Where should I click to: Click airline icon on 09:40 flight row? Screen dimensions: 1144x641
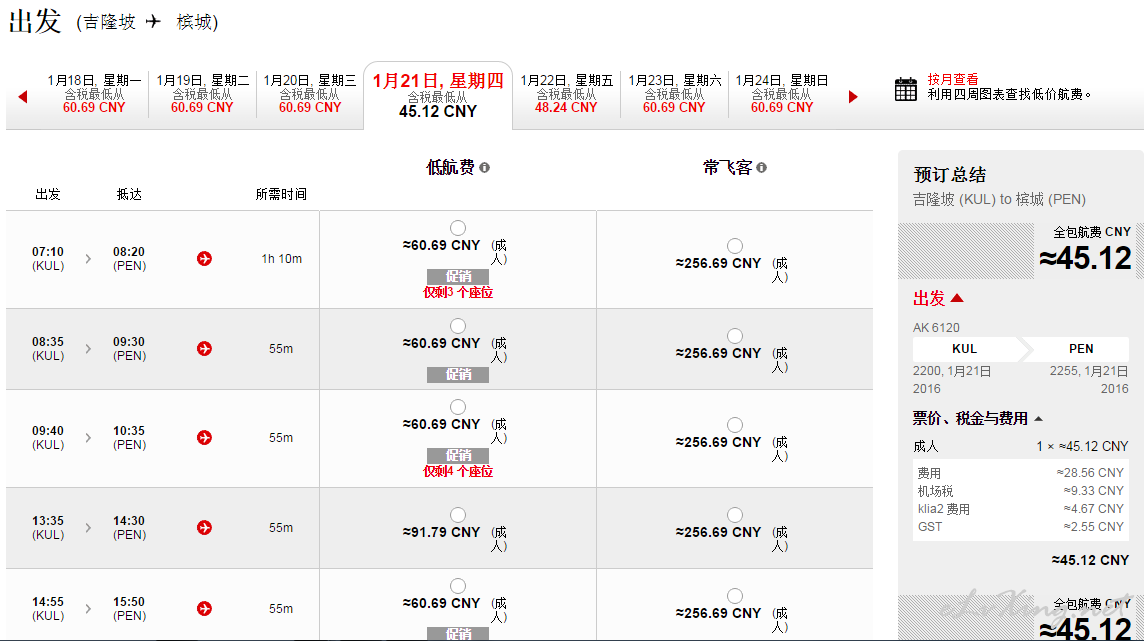pos(204,438)
